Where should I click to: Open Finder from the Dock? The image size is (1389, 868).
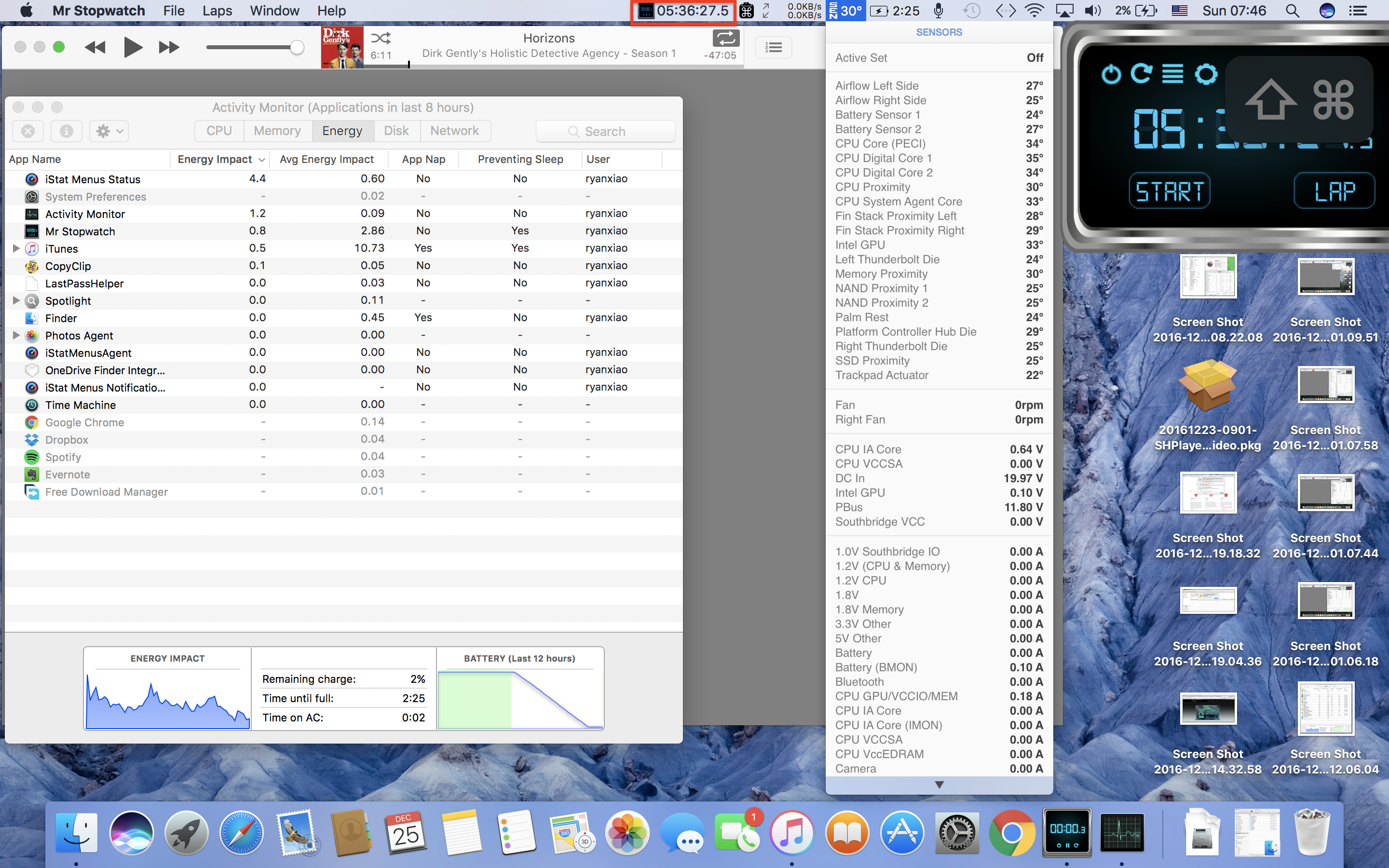[77, 832]
